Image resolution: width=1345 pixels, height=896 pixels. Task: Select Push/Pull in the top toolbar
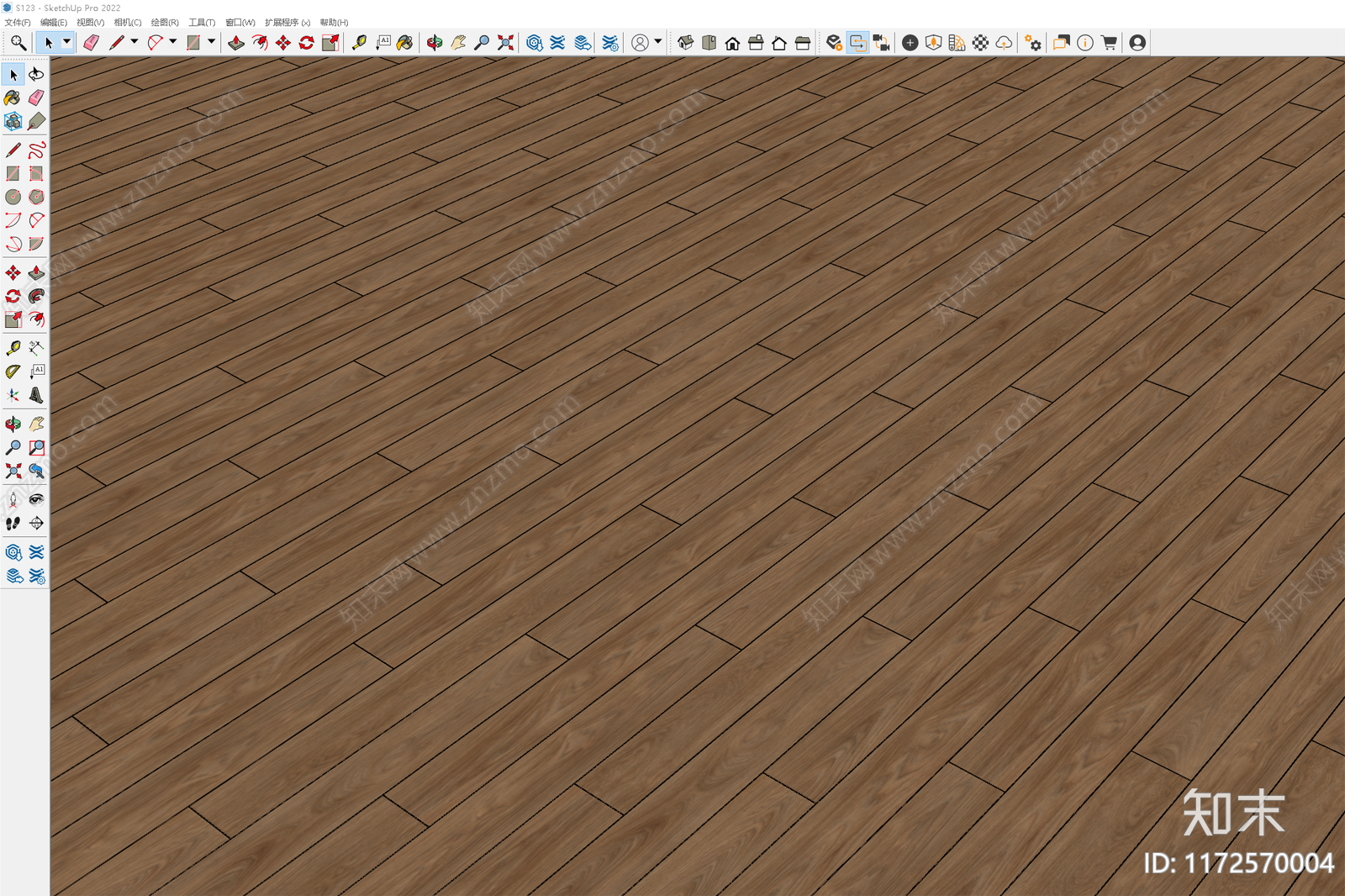coord(236,43)
